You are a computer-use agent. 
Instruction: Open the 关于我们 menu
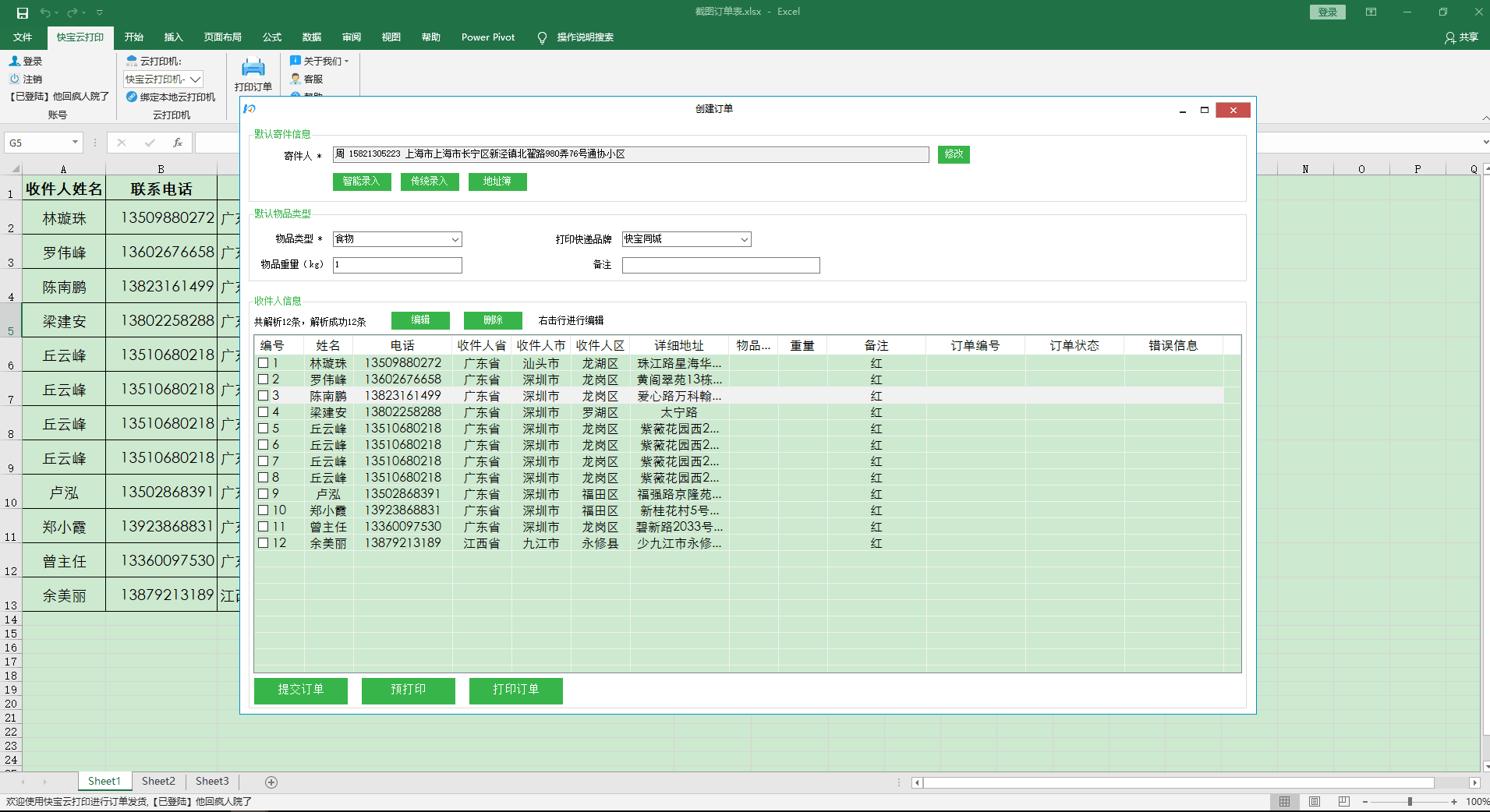pyautogui.click(x=320, y=61)
